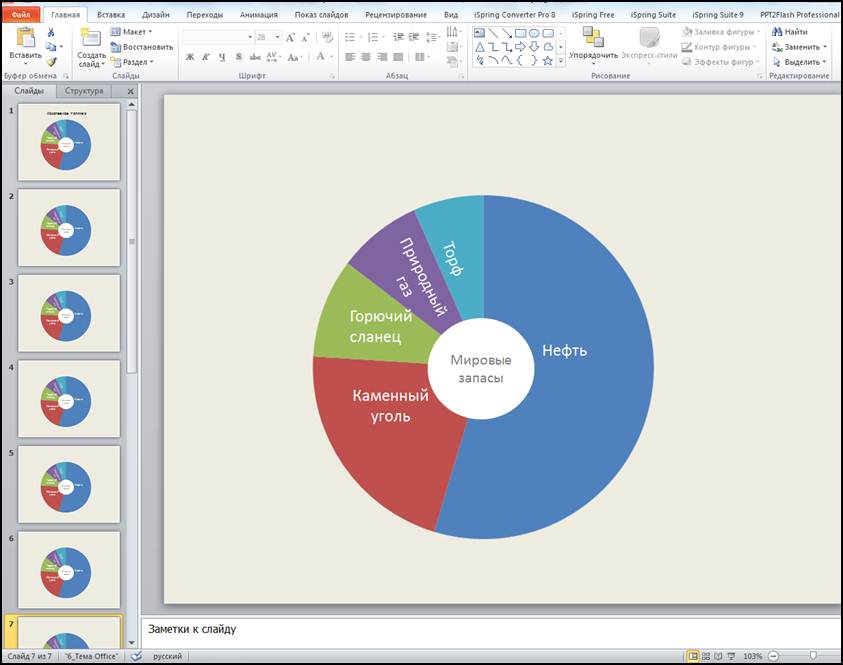Select the five-point star shape
843x665 pixels.
pyautogui.click(x=547, y=61)
